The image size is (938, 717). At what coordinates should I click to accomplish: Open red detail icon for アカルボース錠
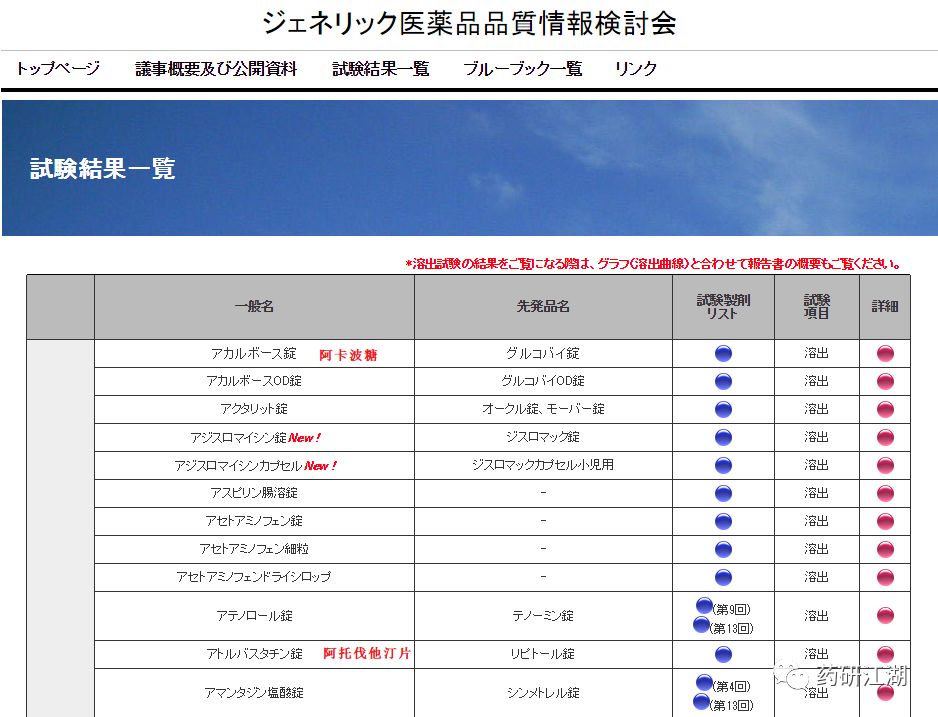[885, 353]
